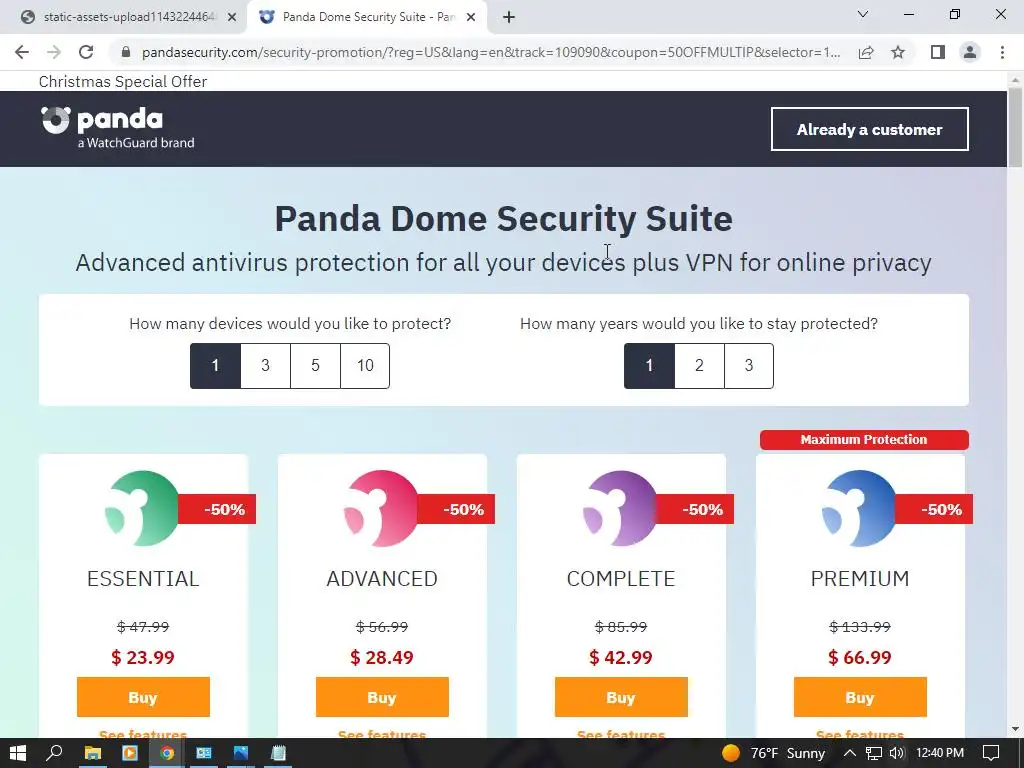
Task: Click the purple Complete plan icon
Action: (620, 508)
